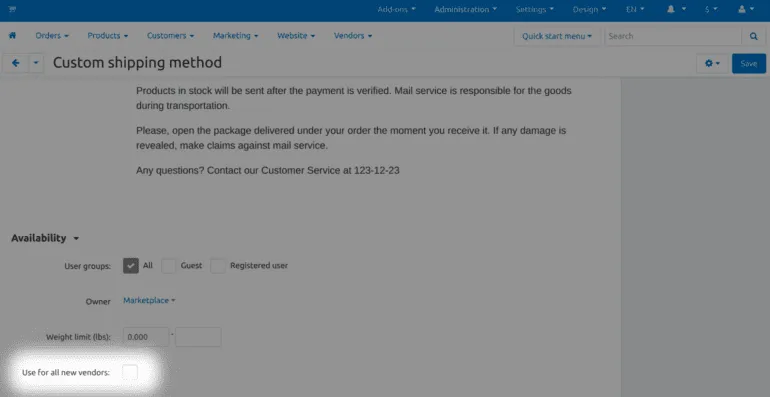Image resolution: width=770 pixels, height=397 pixels.
Task: Click the store logo icon top-left
Action: click(12, 9)
